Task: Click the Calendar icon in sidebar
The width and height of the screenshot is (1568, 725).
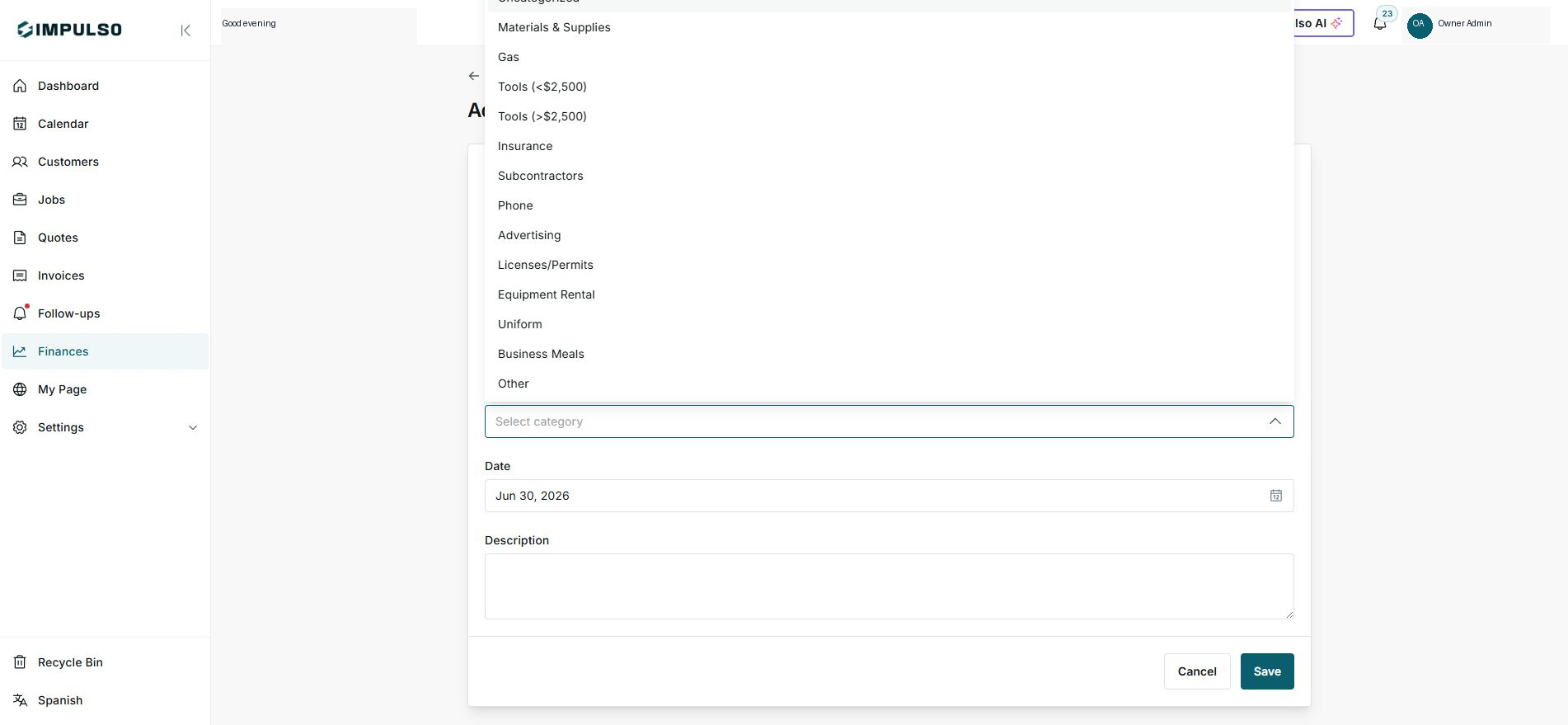Action: click(20, 124)
